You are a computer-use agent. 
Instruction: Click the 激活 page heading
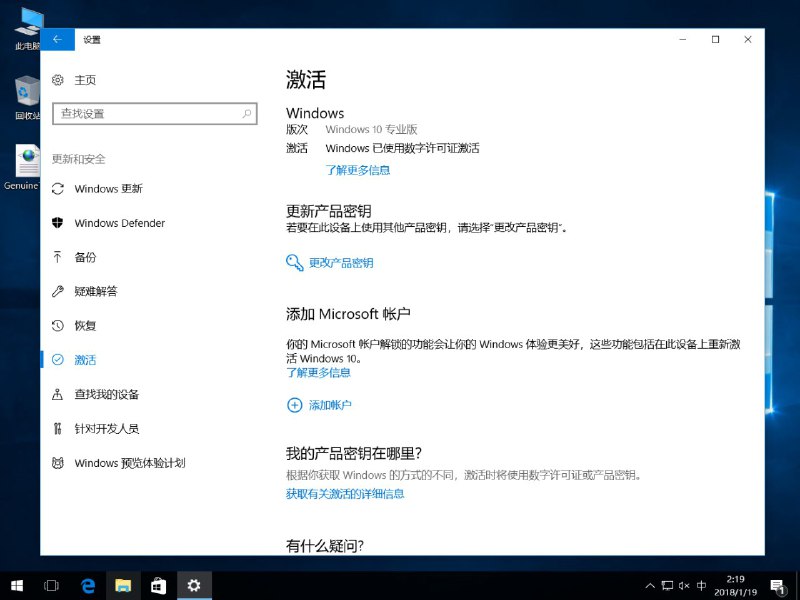(306, 80)
